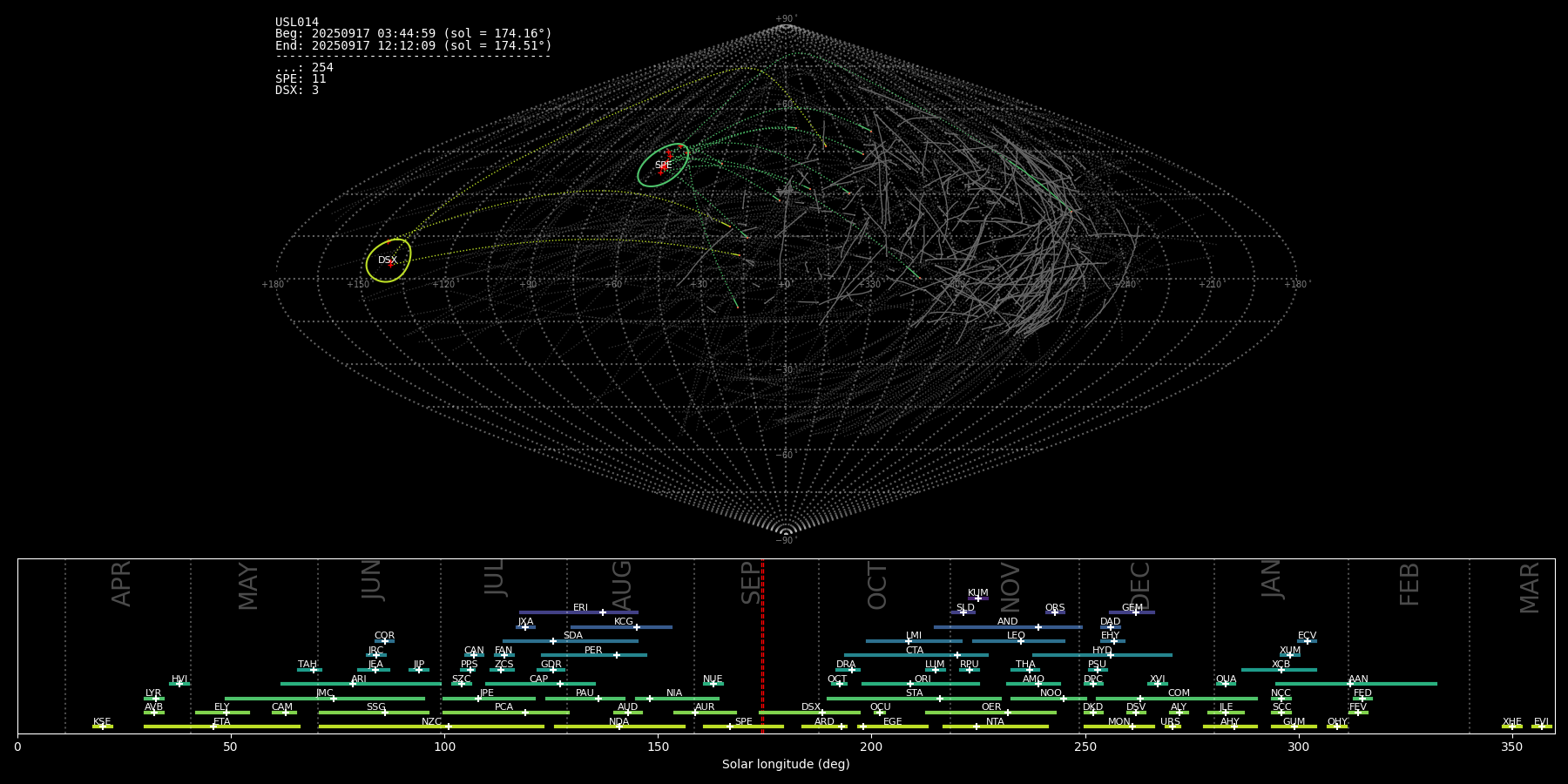
Task: Select the DRA shower bar in timeline
Action: tap(848, 669)
